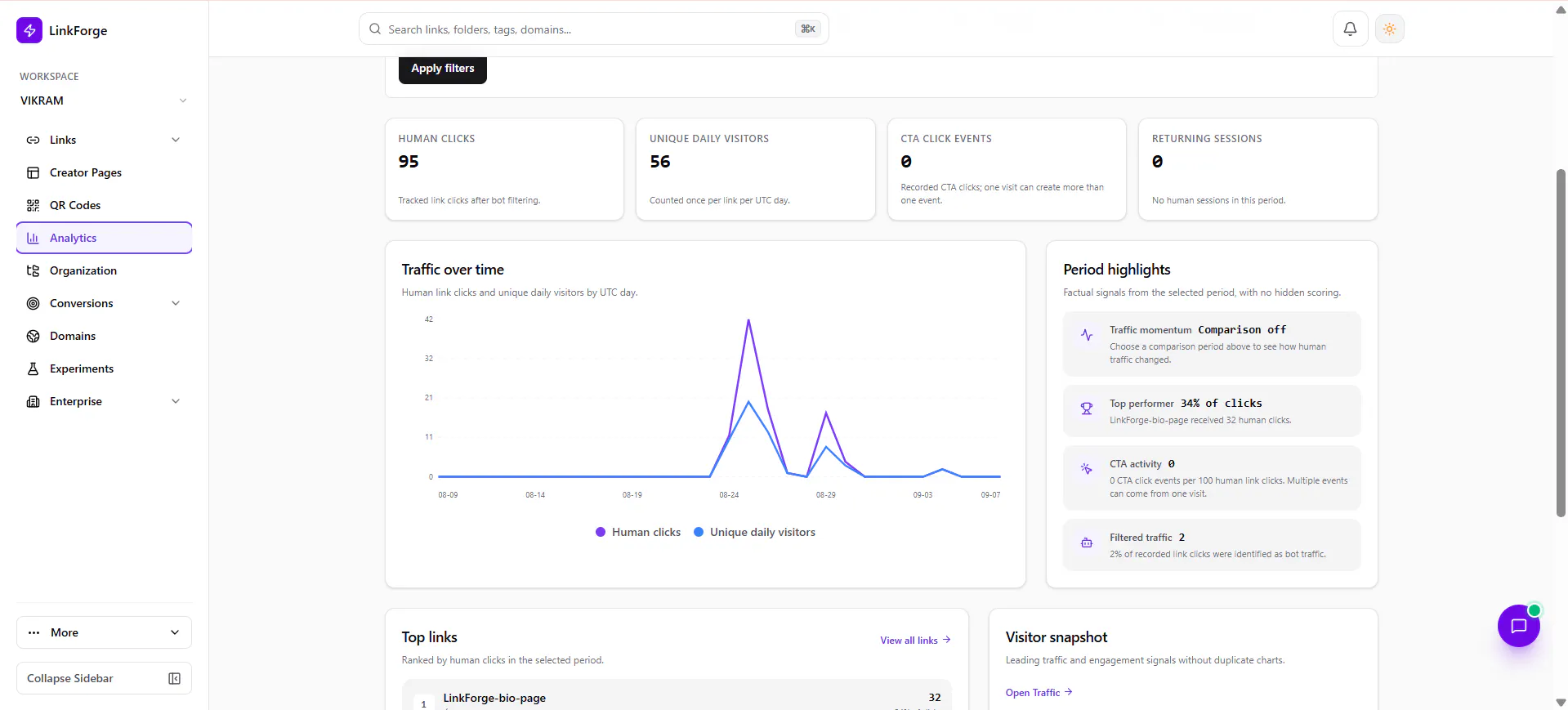Click the Traffic momentum pulse icon
The width and height of the screenshot is (1568, 710).
[x=1087, y=335]
